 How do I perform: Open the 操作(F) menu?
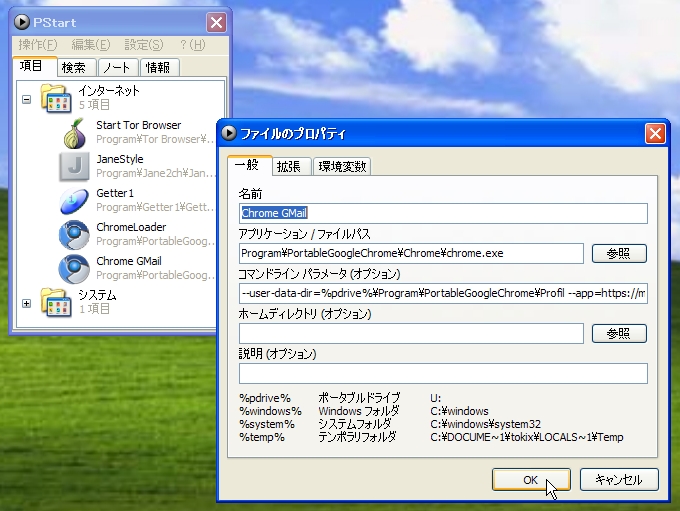(x=38, y=45)
